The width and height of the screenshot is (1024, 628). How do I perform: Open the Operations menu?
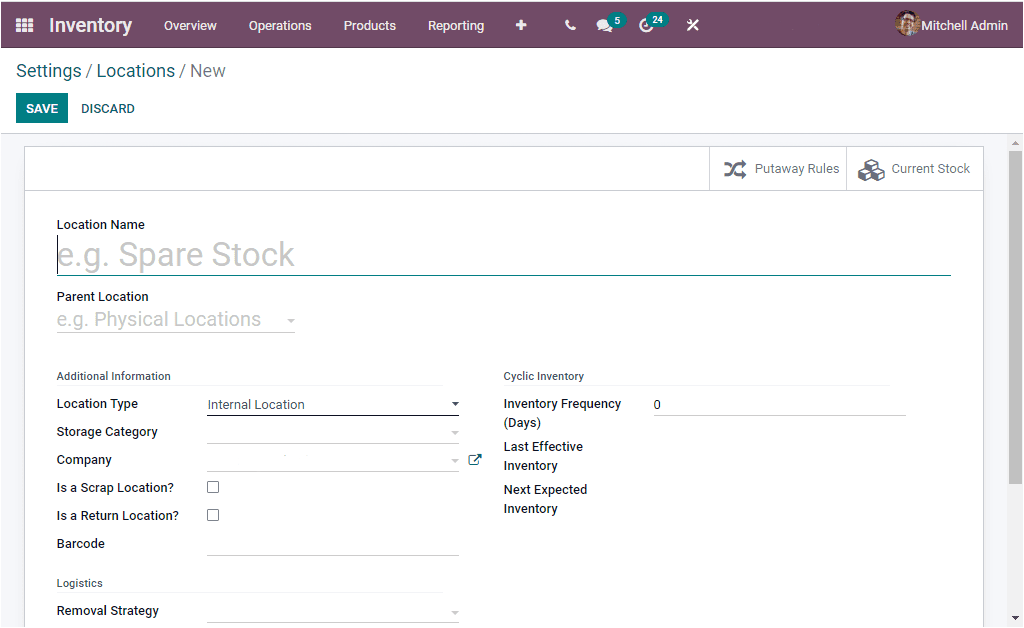point(280,25)
